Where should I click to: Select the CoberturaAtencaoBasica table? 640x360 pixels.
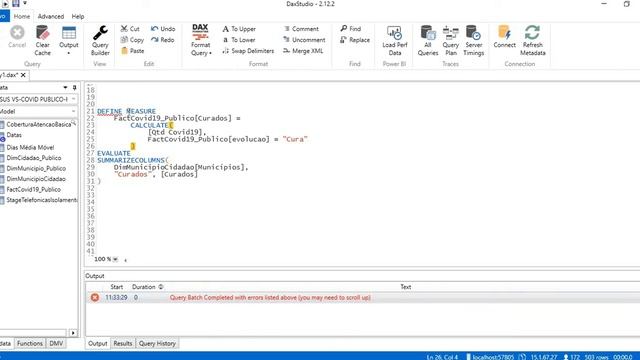point(38,124)
